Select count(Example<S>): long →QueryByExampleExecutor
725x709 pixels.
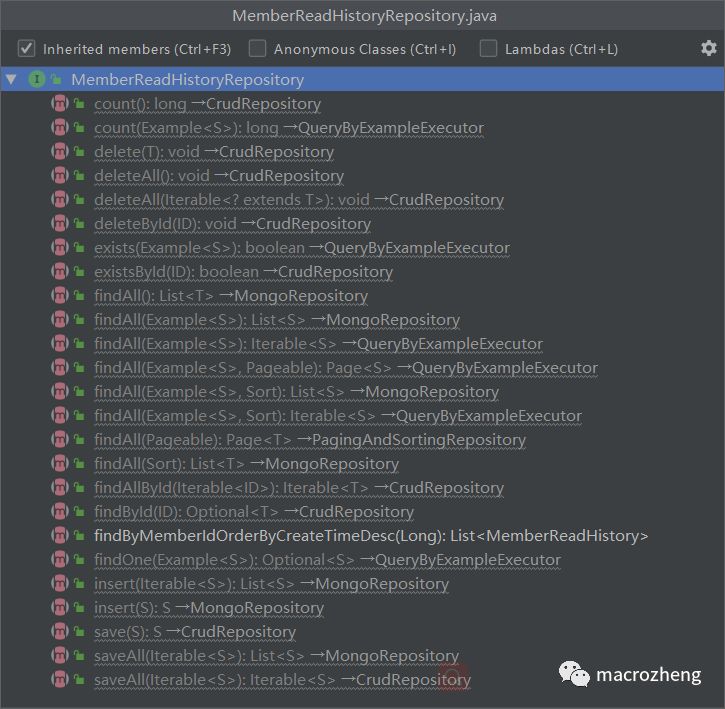point(289,128)
